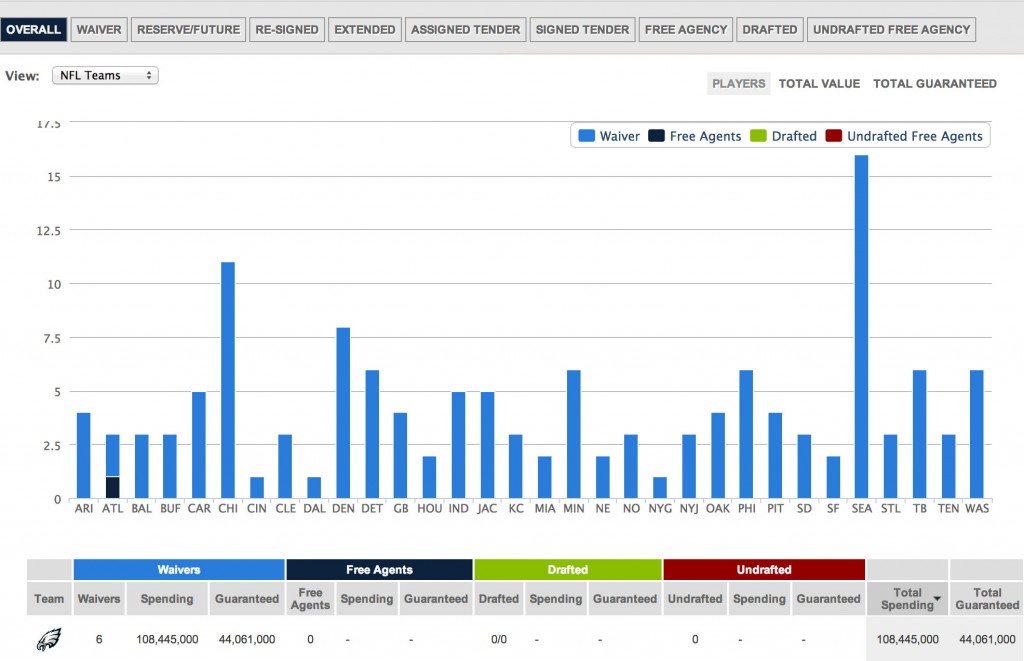Screen dimensions: 1024x661
Task: Select the Re-Signed tab
Action: pos(286,30)
